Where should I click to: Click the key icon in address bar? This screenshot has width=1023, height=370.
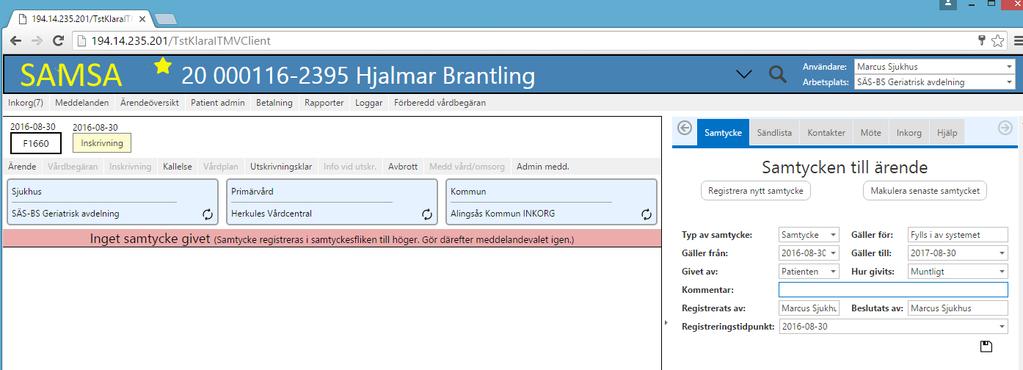click(982, 41)
